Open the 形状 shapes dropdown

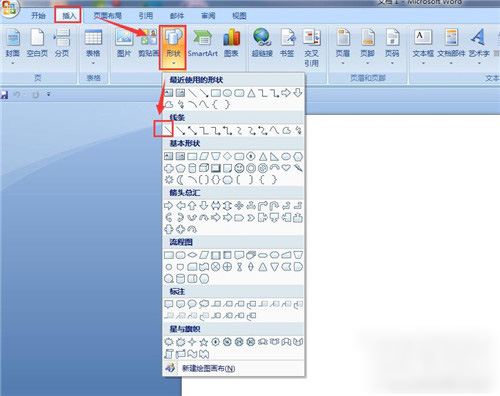(x=173, y=47)
